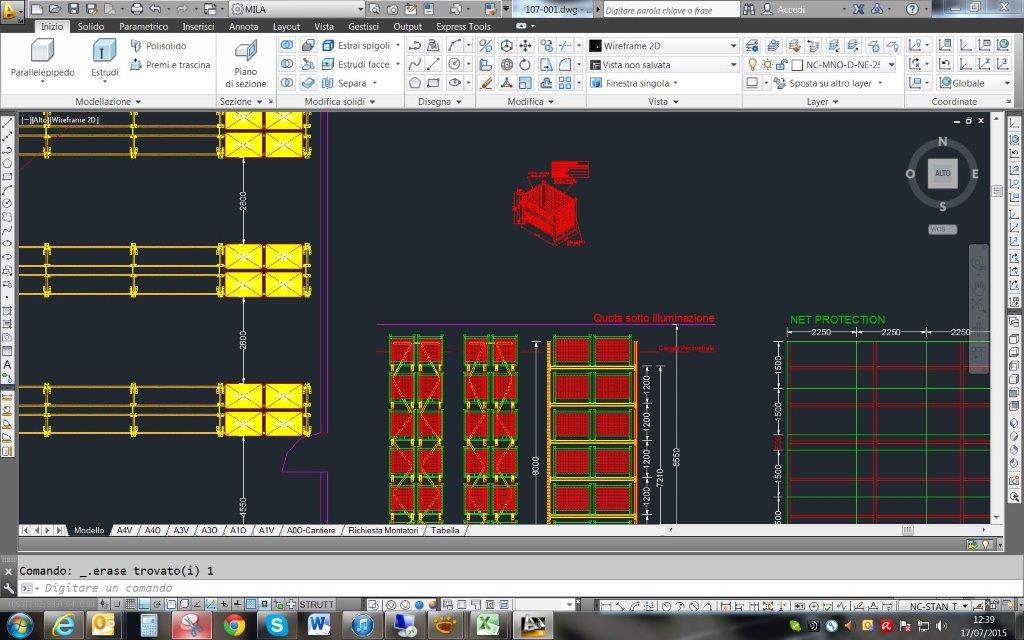
Task: Expand the Modellazione panel
Action: (108, 101)
